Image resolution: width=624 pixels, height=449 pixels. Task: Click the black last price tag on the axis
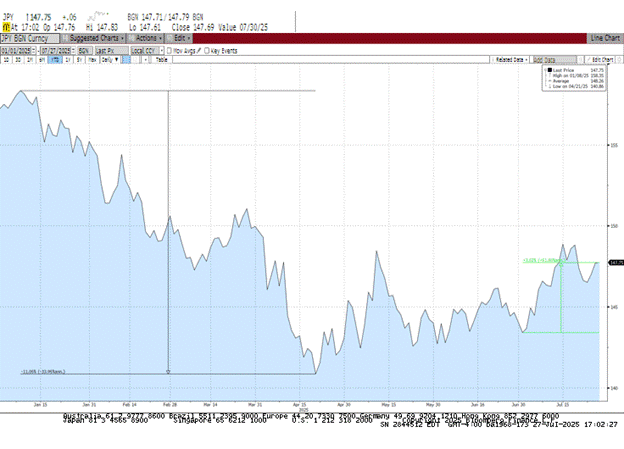coord(616,263)
